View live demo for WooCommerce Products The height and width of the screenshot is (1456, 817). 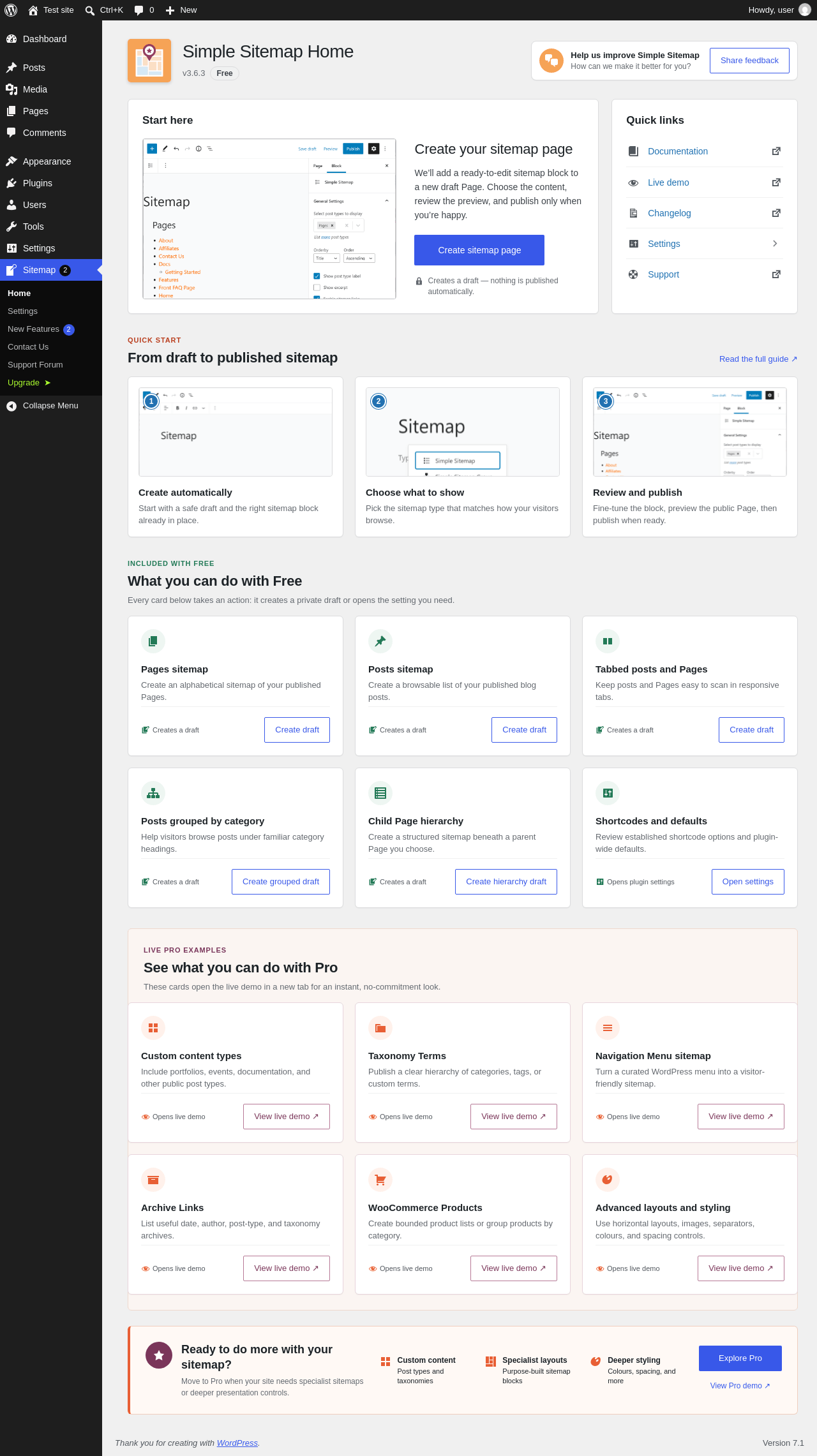click(514, 1268)
